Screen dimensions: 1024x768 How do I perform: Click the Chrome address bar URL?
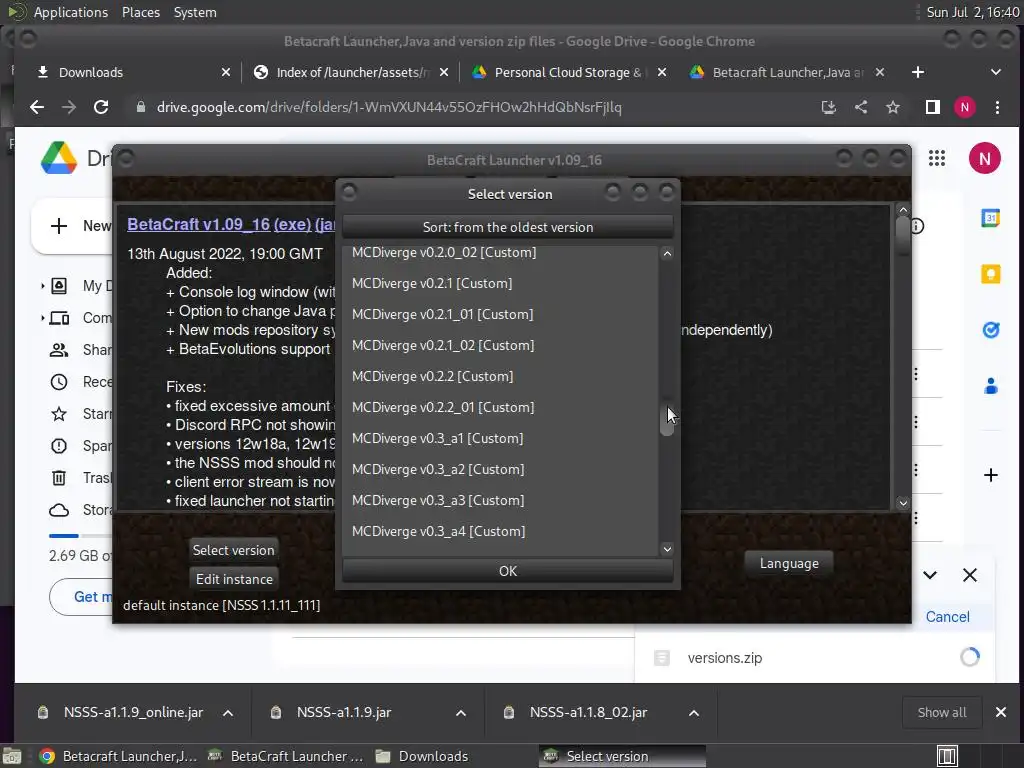tap(389, 108)
